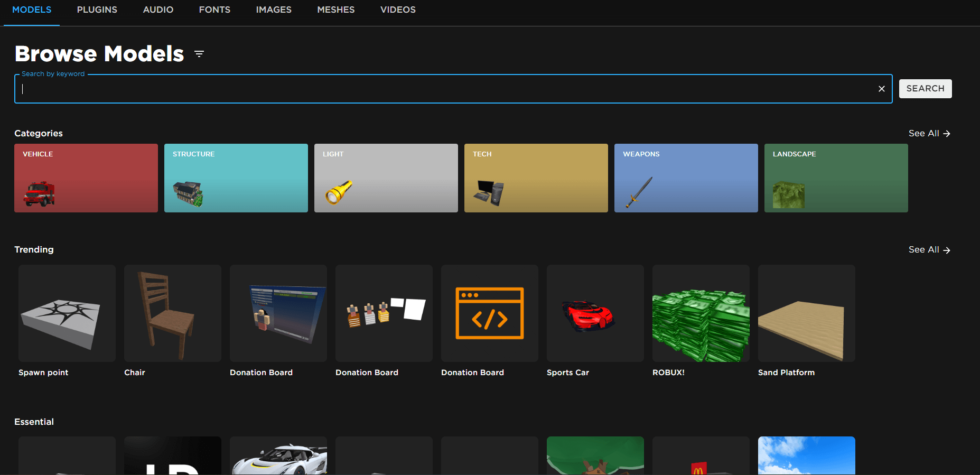This screenshot has width=980, height=475.
Task: Click the fire truck icon in Vehicle category
Action: pyautogui.click(x=39, y=193)
